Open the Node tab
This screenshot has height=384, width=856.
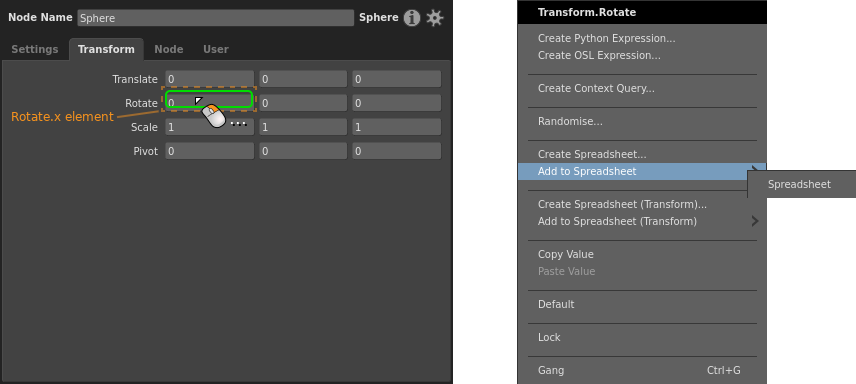coord(169,49)
